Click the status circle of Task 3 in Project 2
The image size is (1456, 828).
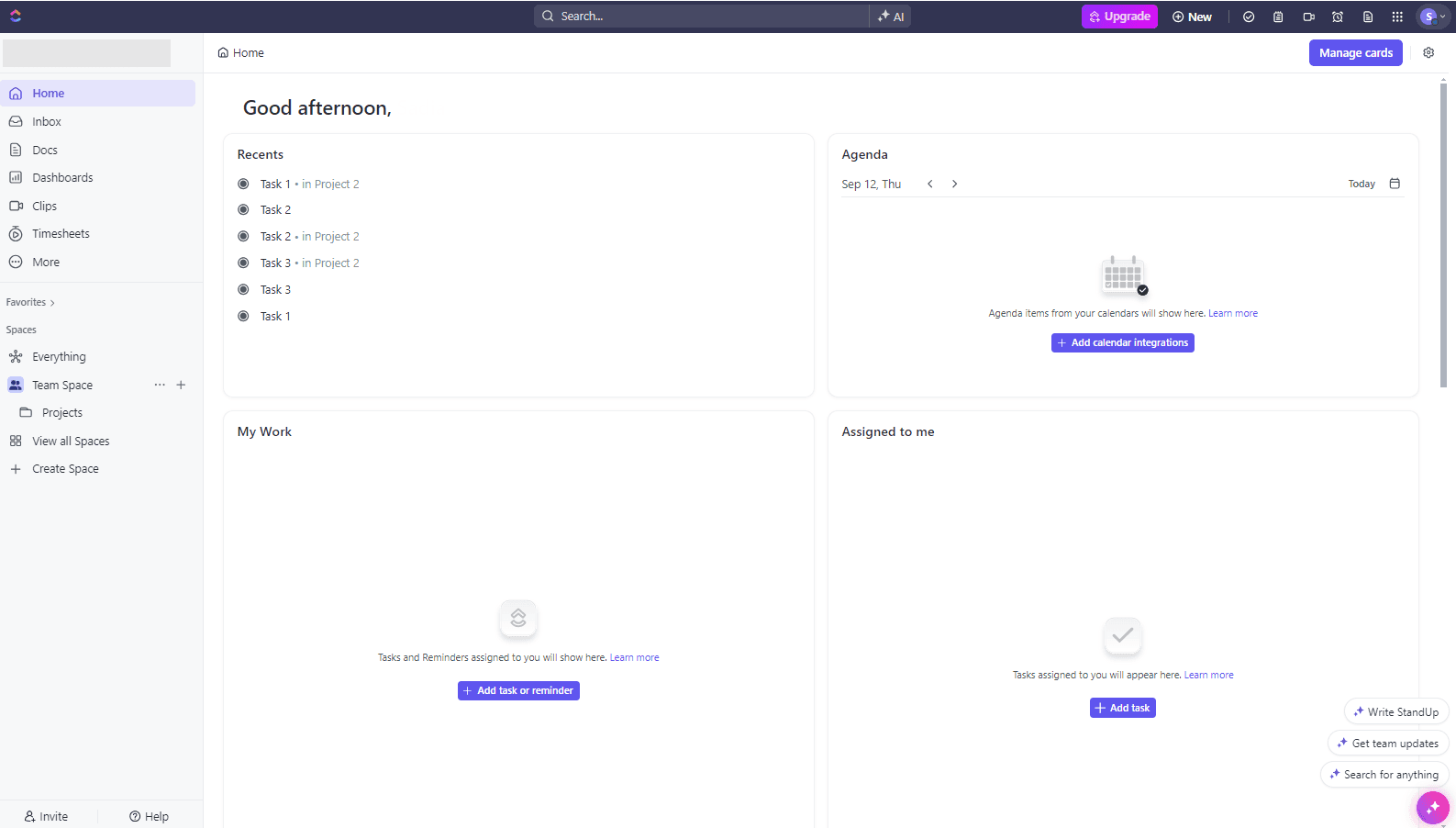pyautogui.click(x=243, y=263)
